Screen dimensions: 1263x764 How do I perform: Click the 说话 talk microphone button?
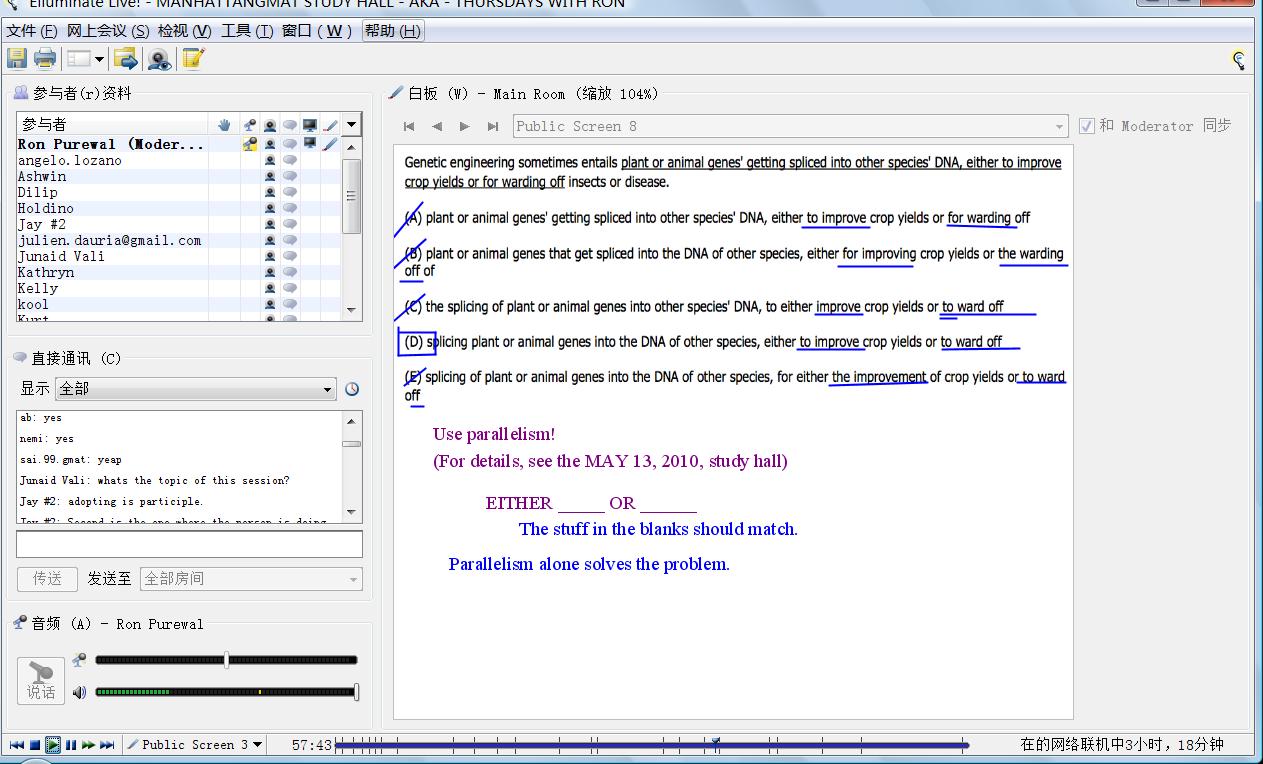[x=41, y=680]
